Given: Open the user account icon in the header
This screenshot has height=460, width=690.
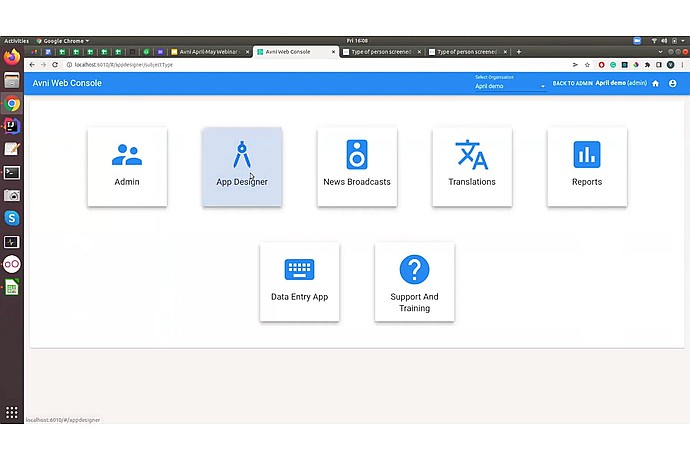Looking at the screenshot, I should 673,83.
